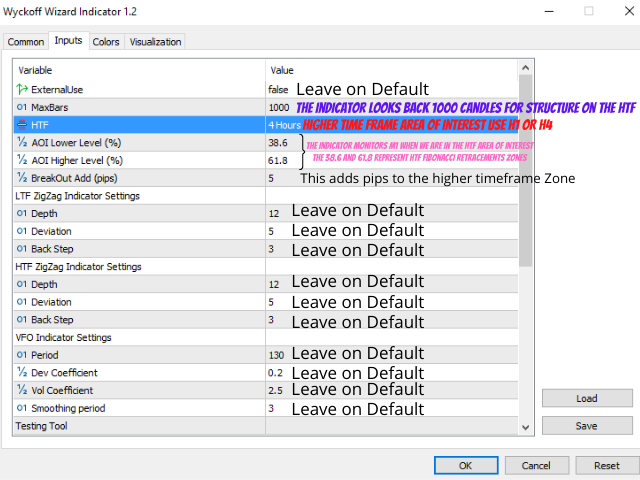Switch to the Visualization tab
The height and width of the screenshot is (480, 640).
pos(155,42)
